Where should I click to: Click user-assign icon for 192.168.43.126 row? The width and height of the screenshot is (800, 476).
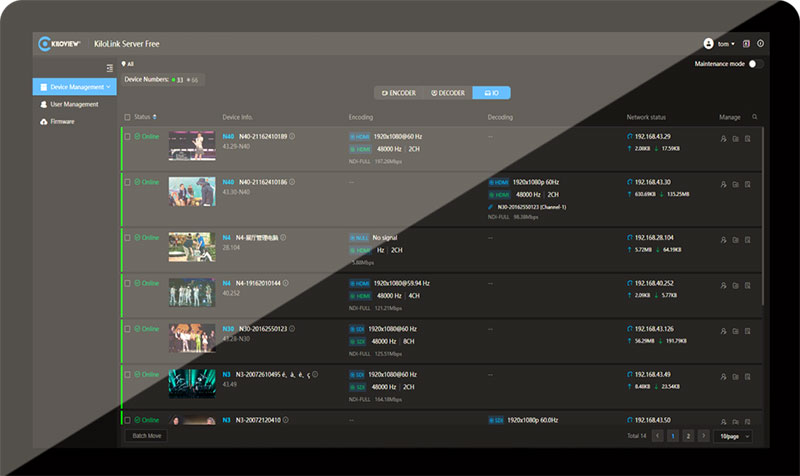pos(723,331)
